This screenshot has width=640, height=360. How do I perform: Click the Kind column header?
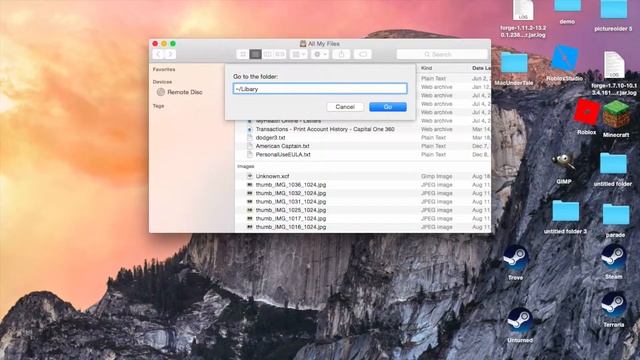pos(427,68)
